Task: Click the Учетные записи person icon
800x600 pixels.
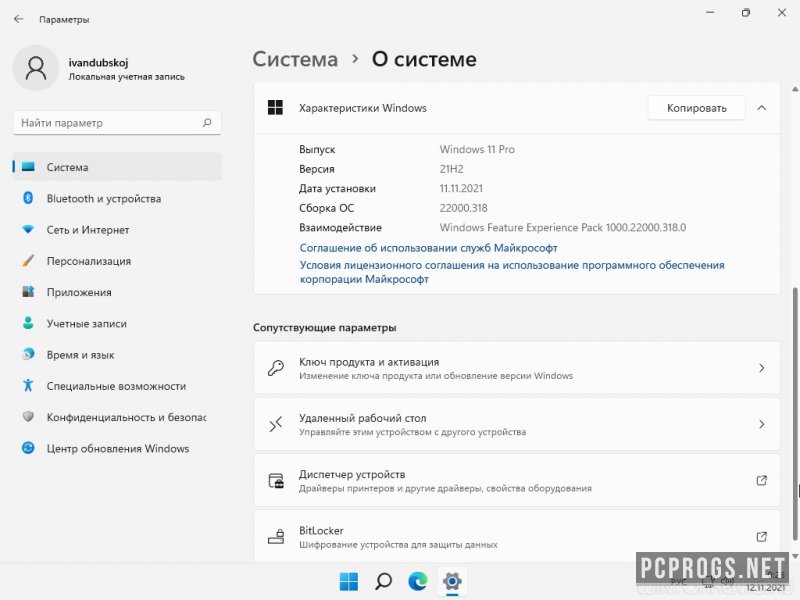Action: (x=29, y=323)
